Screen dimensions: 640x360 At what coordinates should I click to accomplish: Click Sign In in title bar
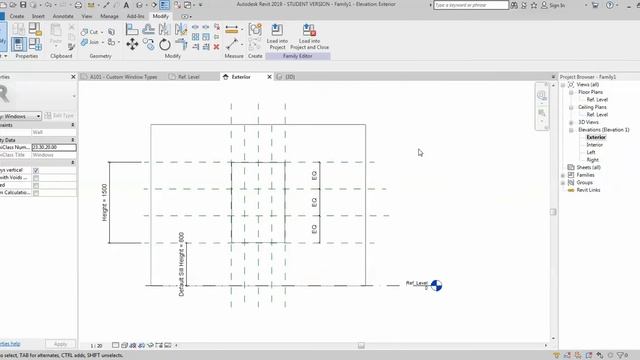point(553,5)
